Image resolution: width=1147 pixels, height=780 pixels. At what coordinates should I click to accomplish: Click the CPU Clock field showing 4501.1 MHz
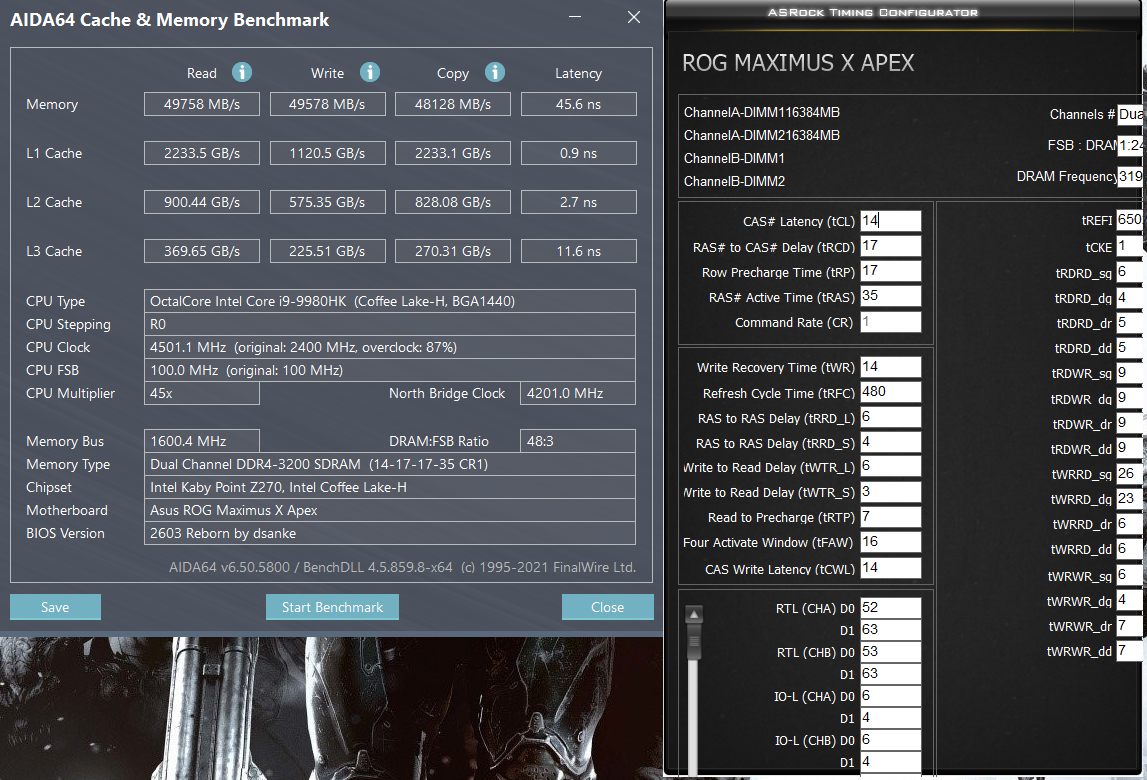(x=390, y=347)
